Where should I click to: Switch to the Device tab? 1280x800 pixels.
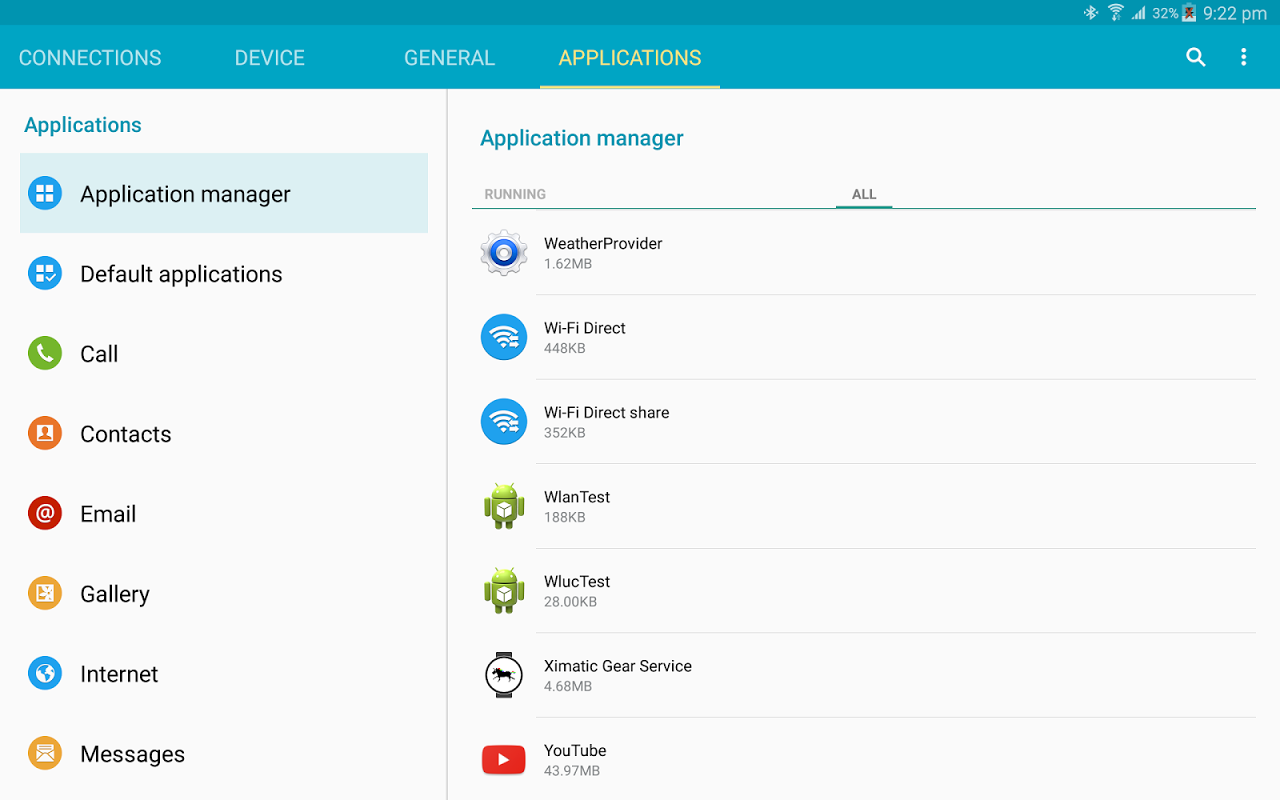(x=270, y=58)
